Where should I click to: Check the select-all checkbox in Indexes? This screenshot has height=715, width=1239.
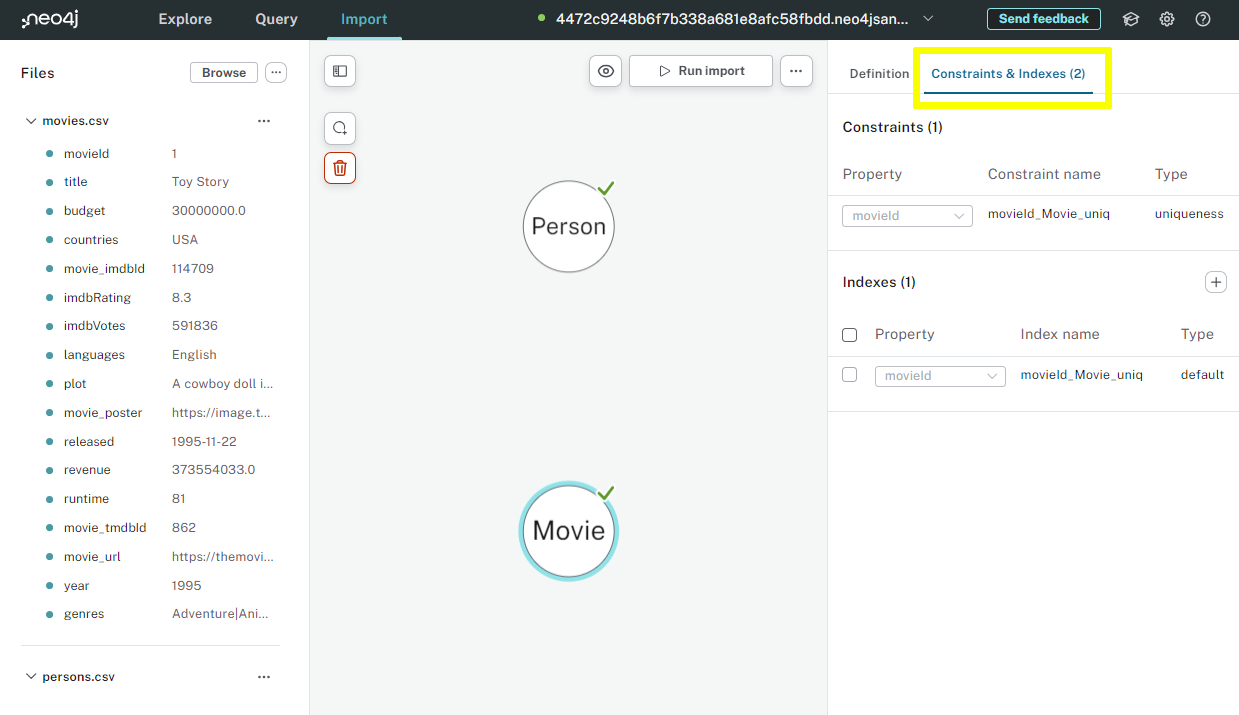click(x=849, y=334)
